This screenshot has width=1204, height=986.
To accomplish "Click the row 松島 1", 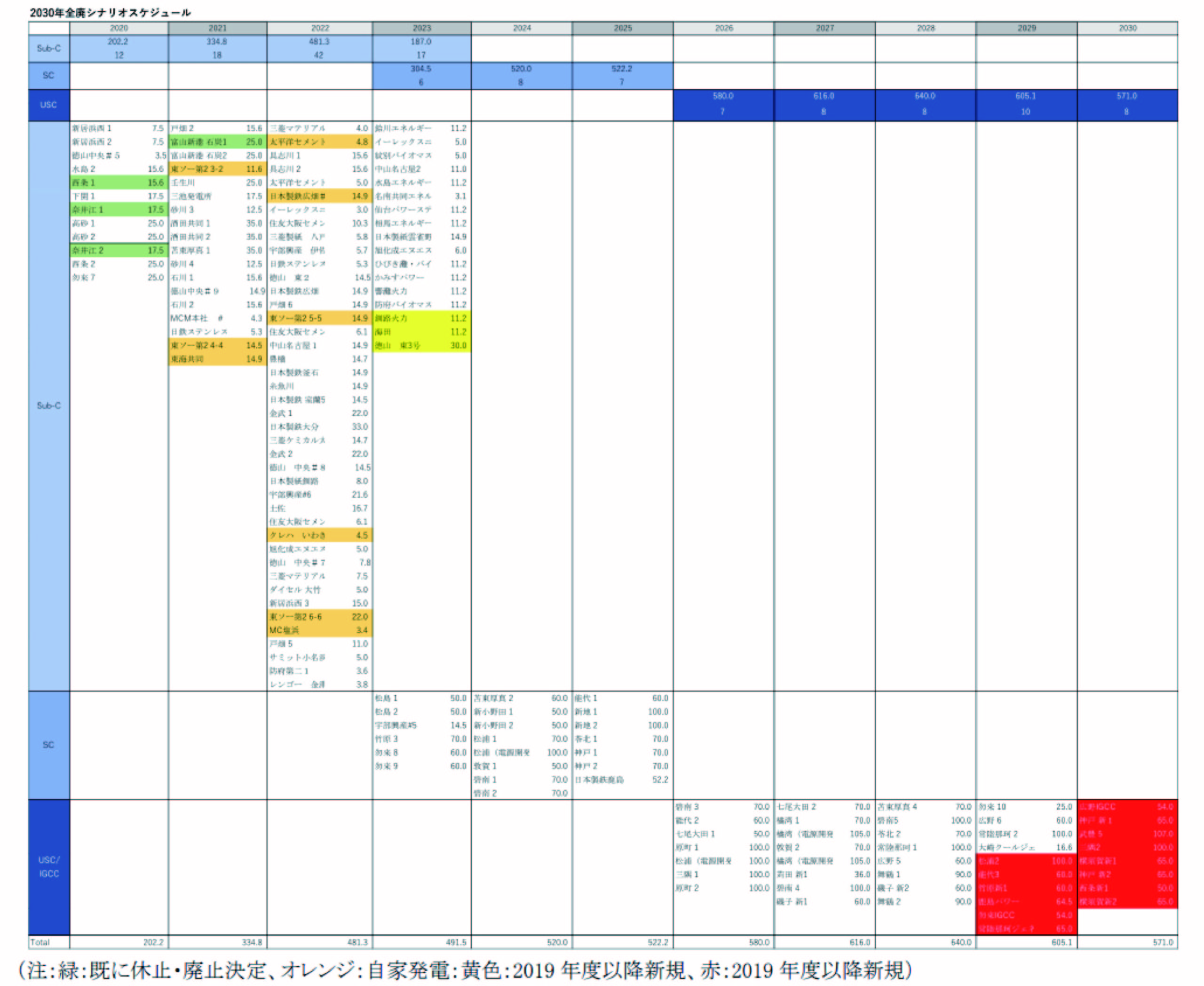I will (421, 698).
